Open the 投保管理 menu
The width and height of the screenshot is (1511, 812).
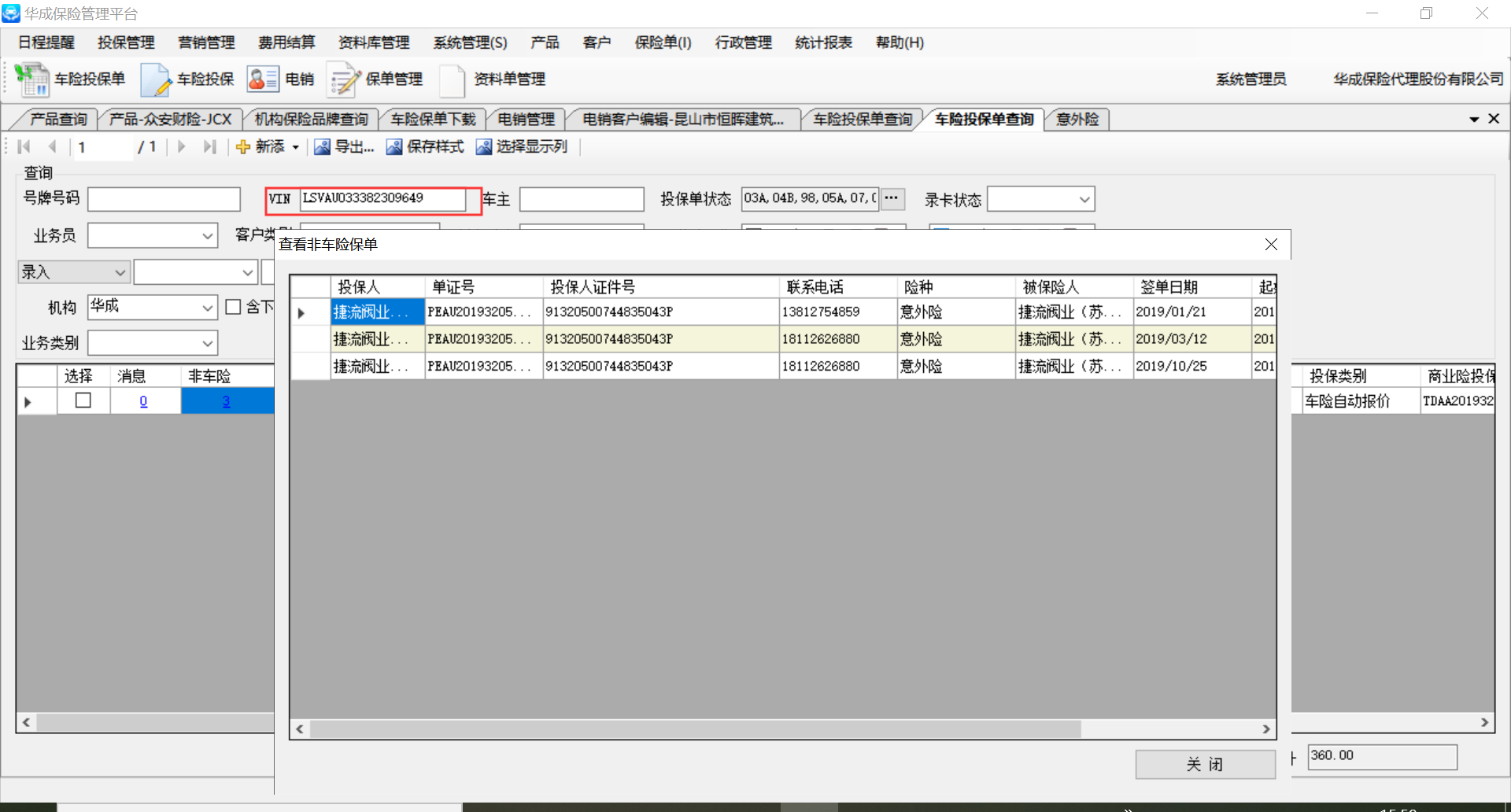(126, 42)
